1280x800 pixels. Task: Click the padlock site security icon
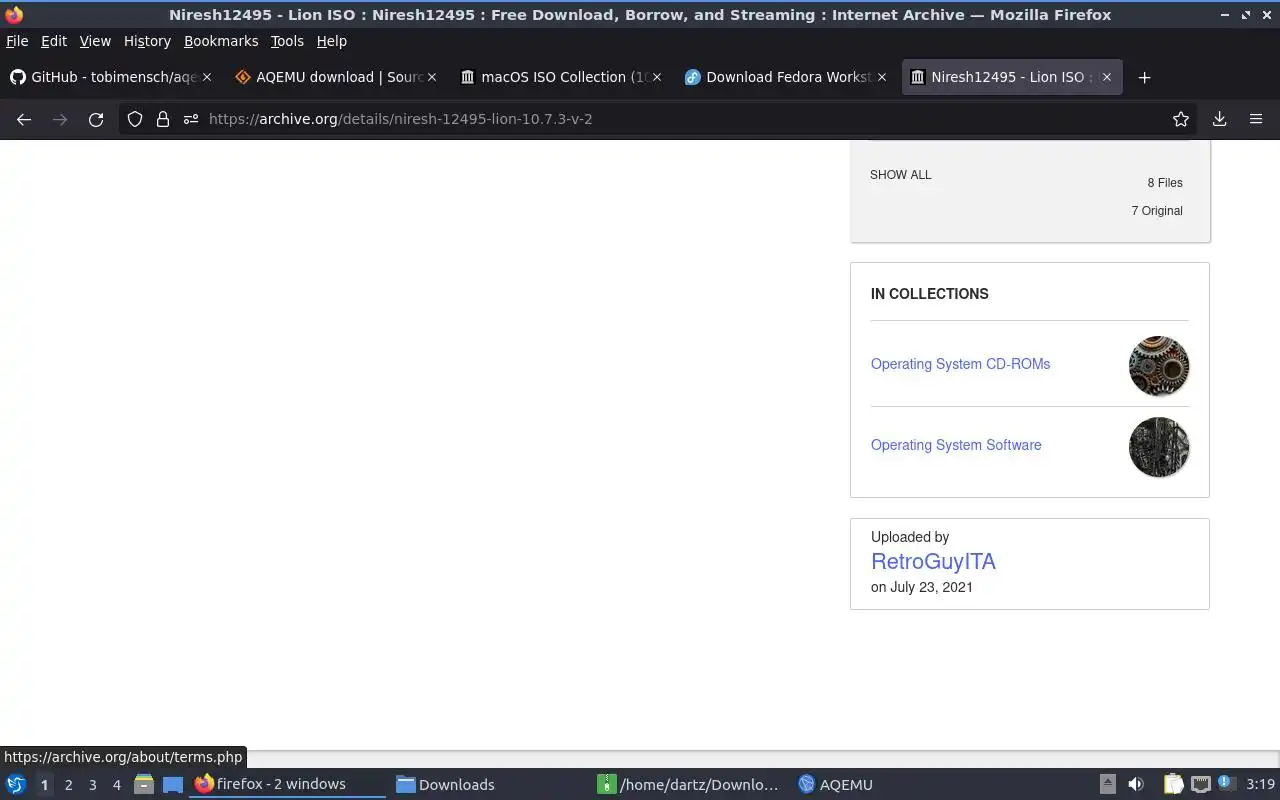pyautogui.click(x=163, y=119)
